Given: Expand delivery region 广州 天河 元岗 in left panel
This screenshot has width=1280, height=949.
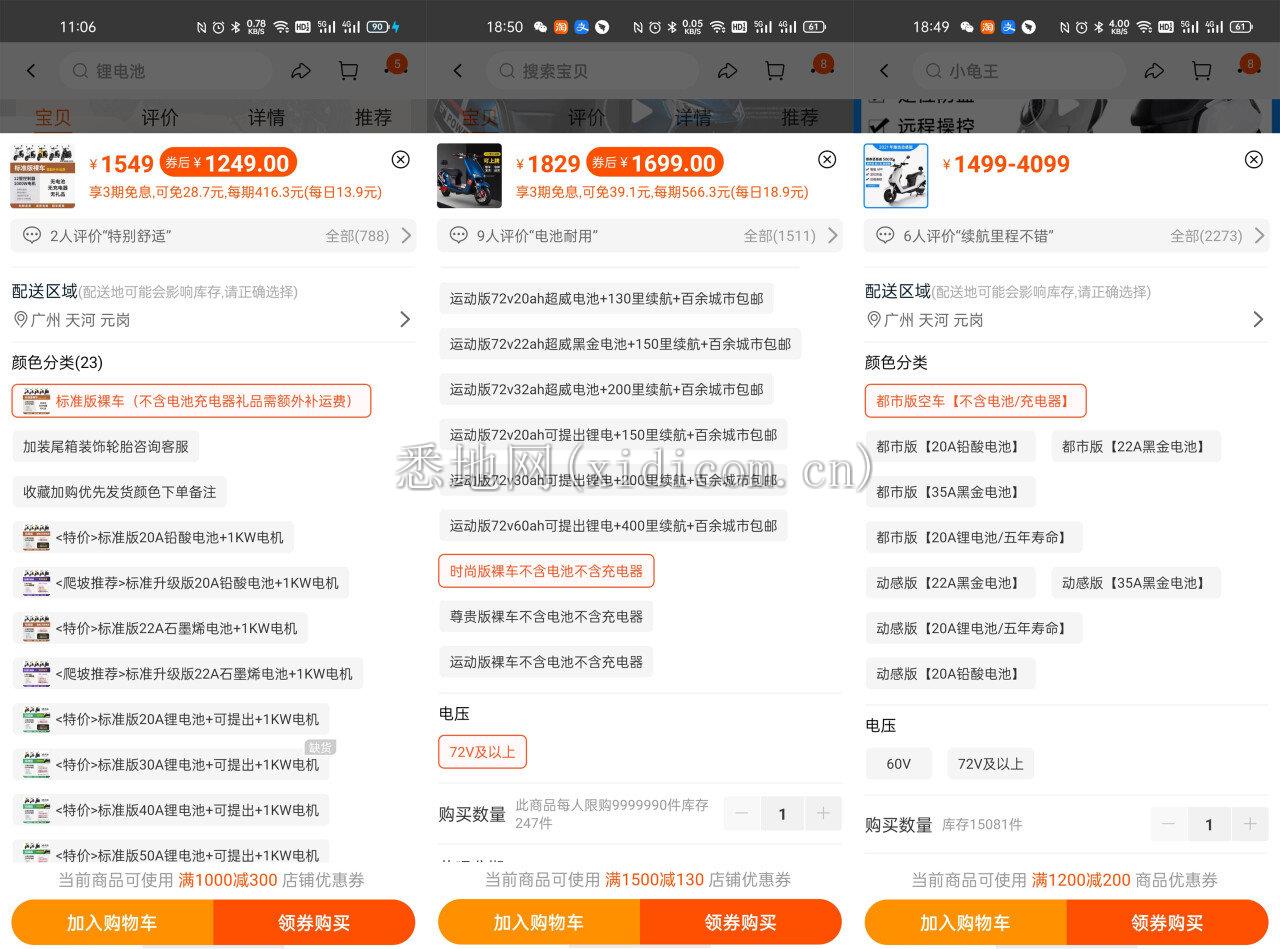Looking at the screenshot, I should (x=212, y=319).
